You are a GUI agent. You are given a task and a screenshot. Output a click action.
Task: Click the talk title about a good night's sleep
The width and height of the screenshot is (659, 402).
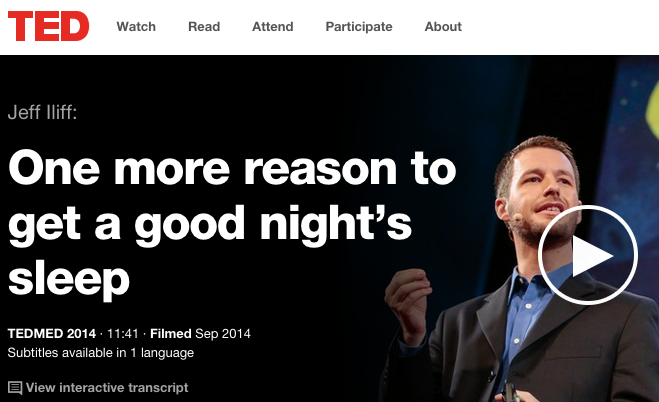point(232,223)
